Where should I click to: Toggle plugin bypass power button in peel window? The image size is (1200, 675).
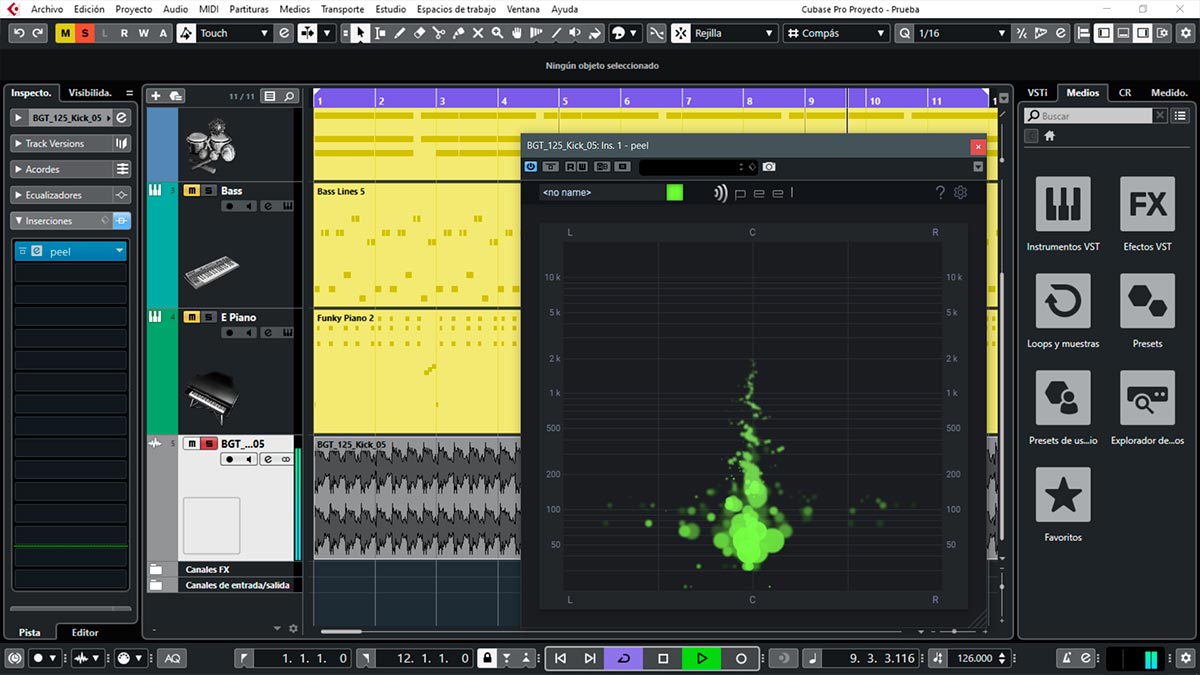click(x=531, y=167)
